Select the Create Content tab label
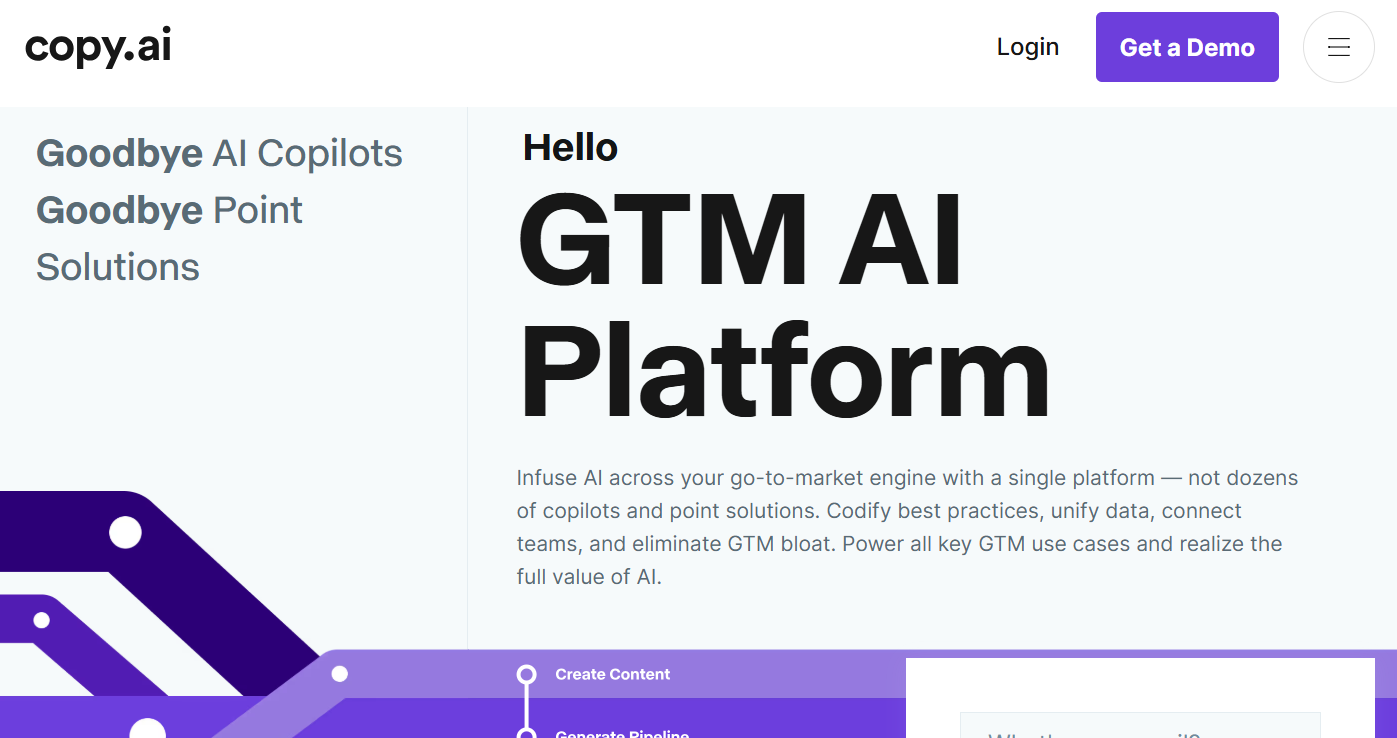Screen dimensions: 1397x738 [613, 674]
